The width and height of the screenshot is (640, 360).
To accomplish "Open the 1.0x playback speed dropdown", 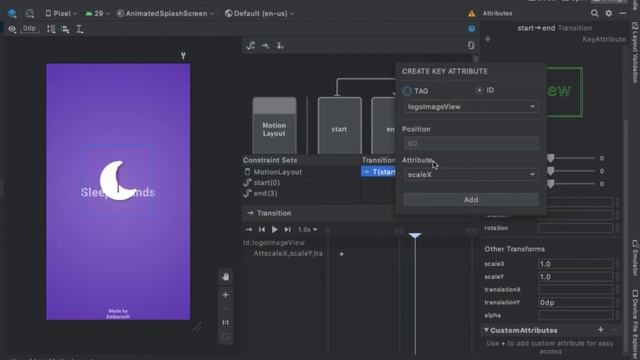I will pyautogui.click(x=307, y=230).
